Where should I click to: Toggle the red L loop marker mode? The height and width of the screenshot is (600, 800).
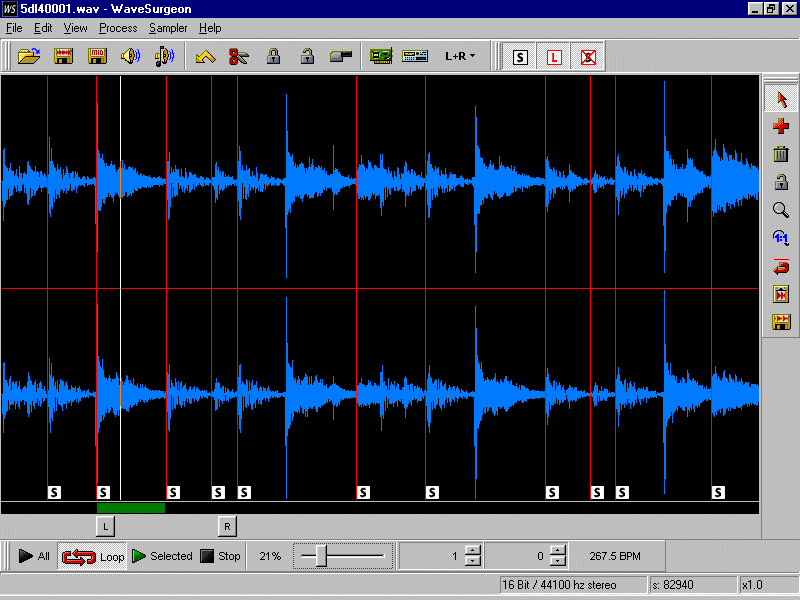click(x=554, y=57)
